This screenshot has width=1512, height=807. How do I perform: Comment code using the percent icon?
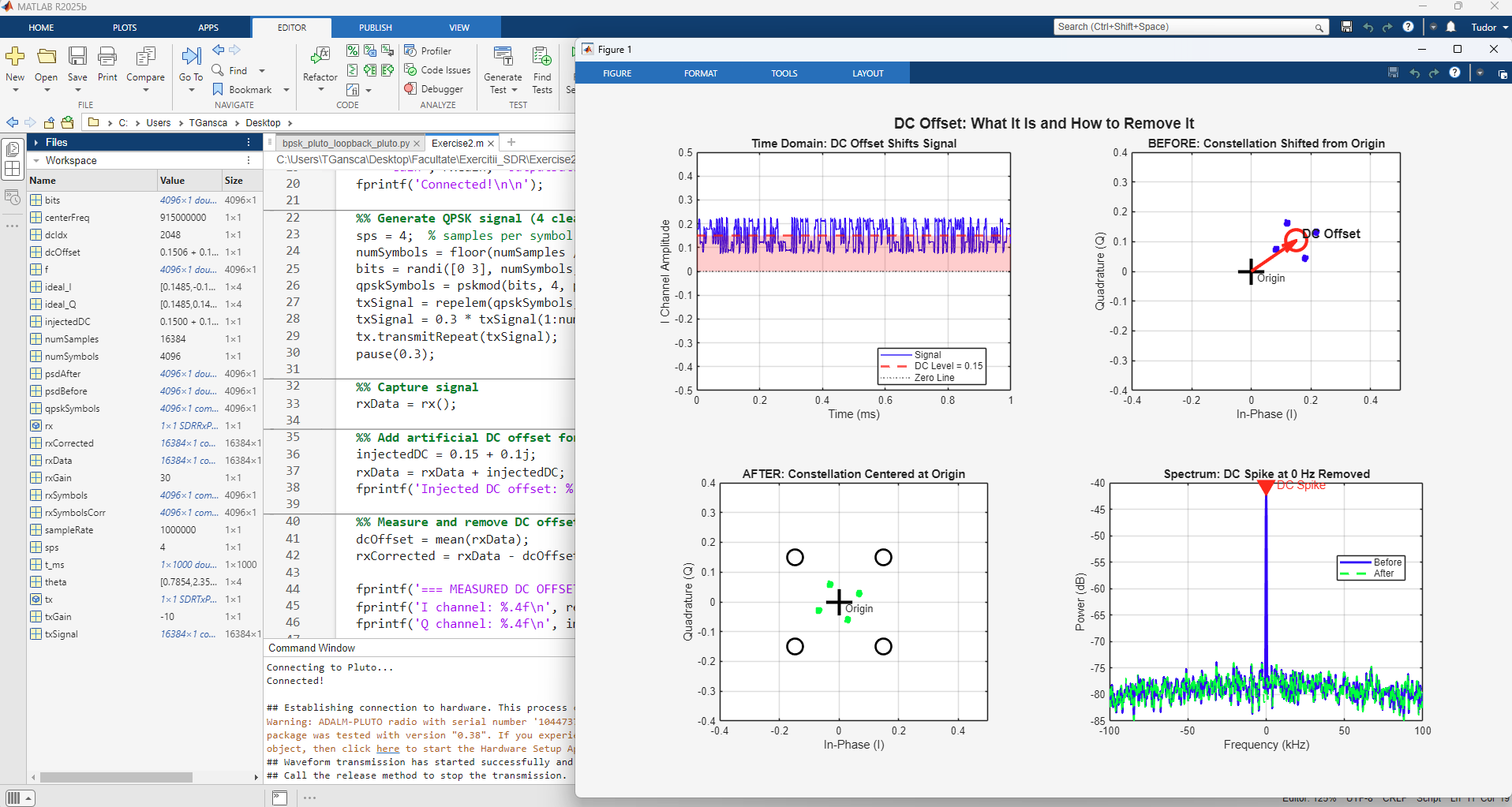tap(353, 50)
